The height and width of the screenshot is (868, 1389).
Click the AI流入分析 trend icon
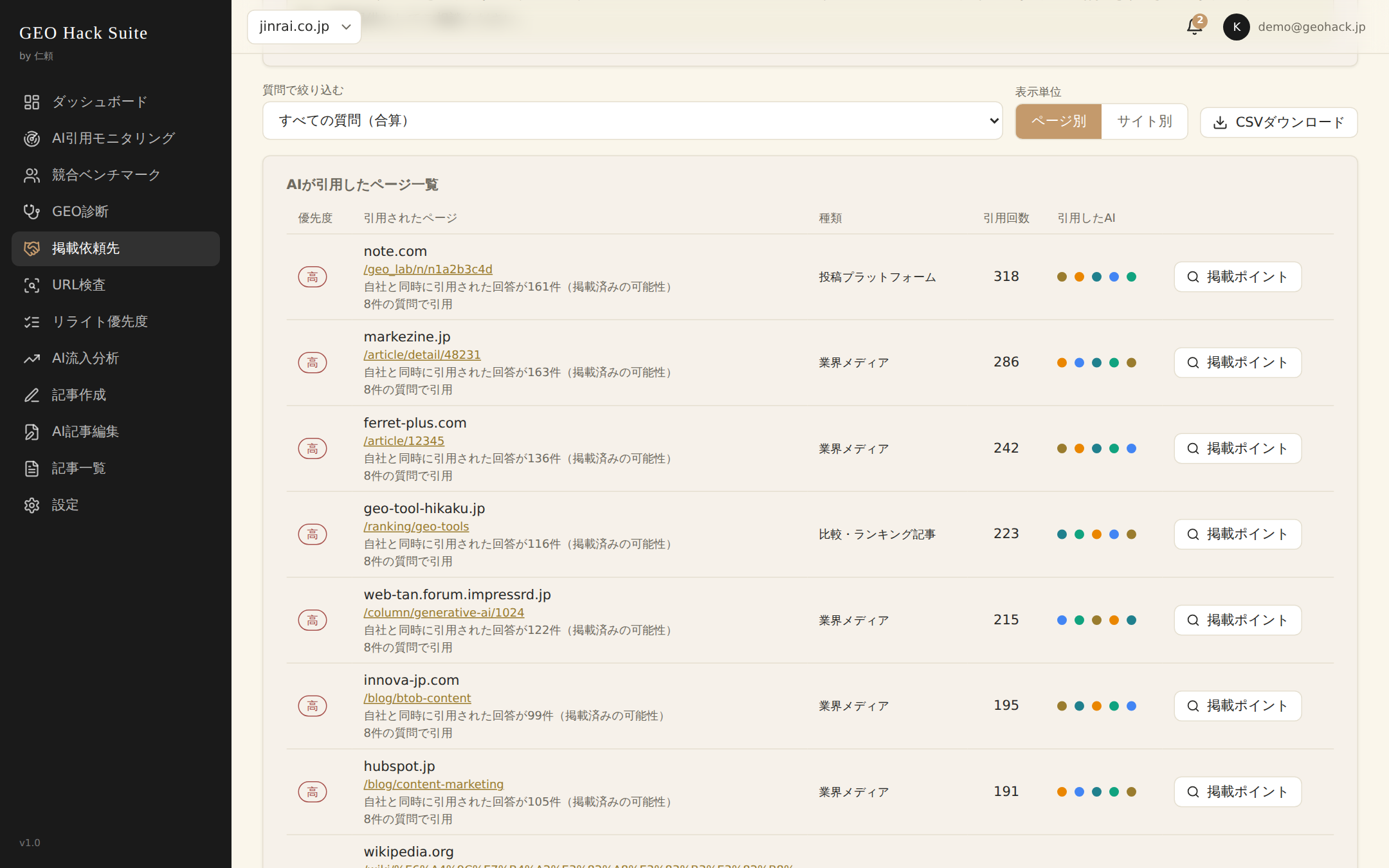[x=32, y=358]
